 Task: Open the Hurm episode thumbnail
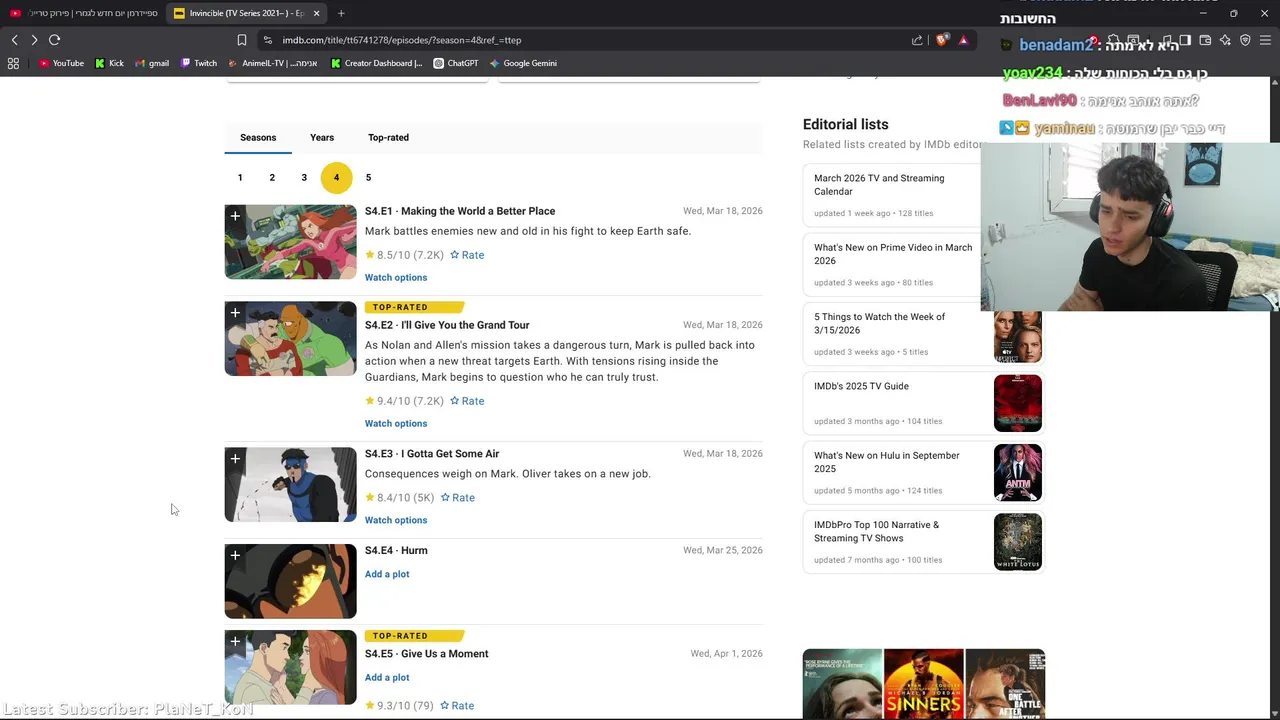click(290, 582)
